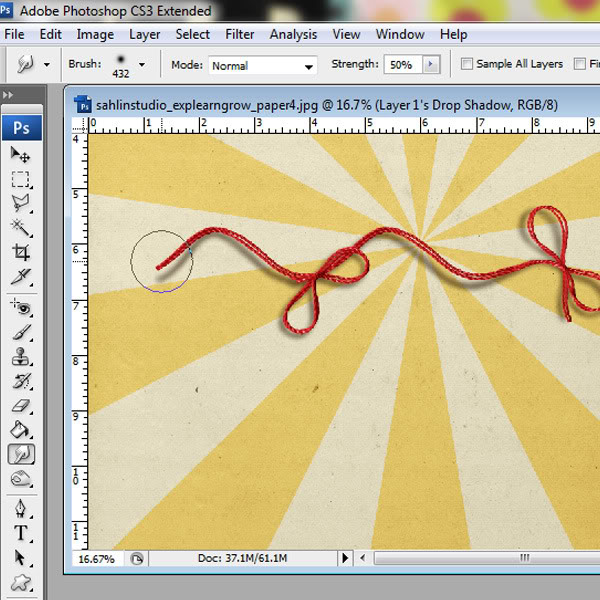Open the Filter menu
This screenshot has width=600, height=600.
point(240,34)
